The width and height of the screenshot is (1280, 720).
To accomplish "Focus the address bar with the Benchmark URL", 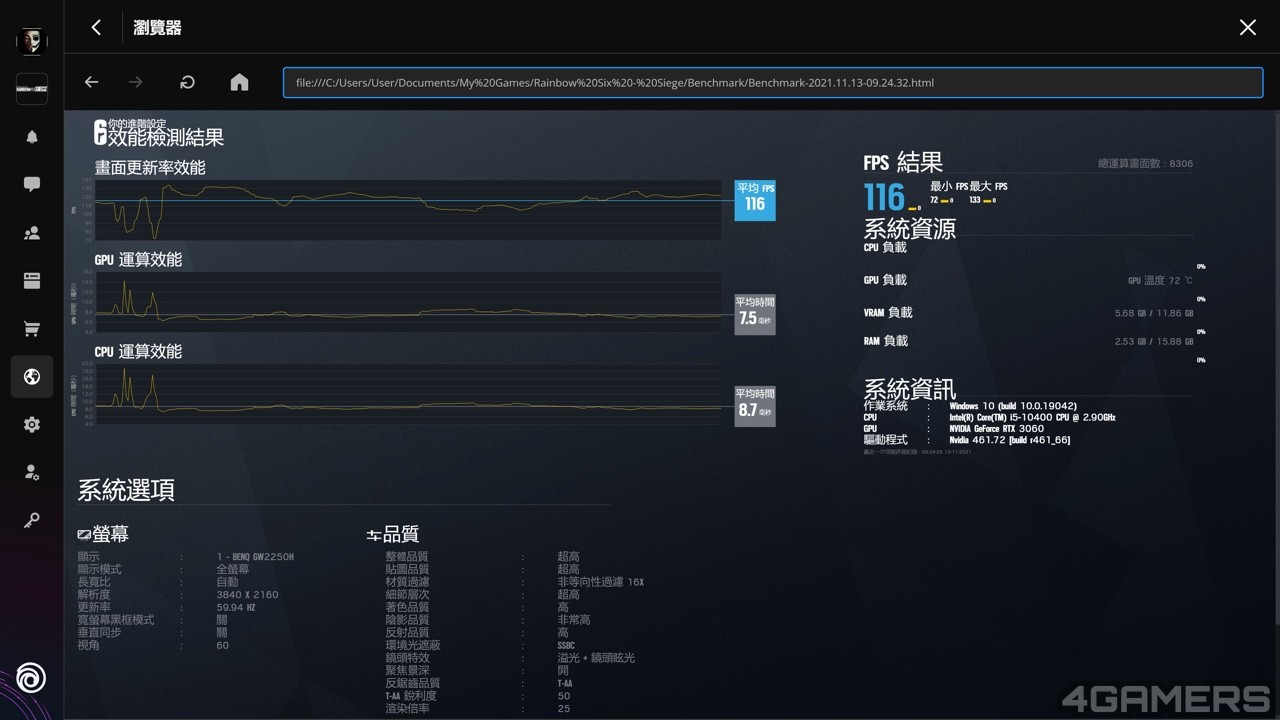I will 772,82.
